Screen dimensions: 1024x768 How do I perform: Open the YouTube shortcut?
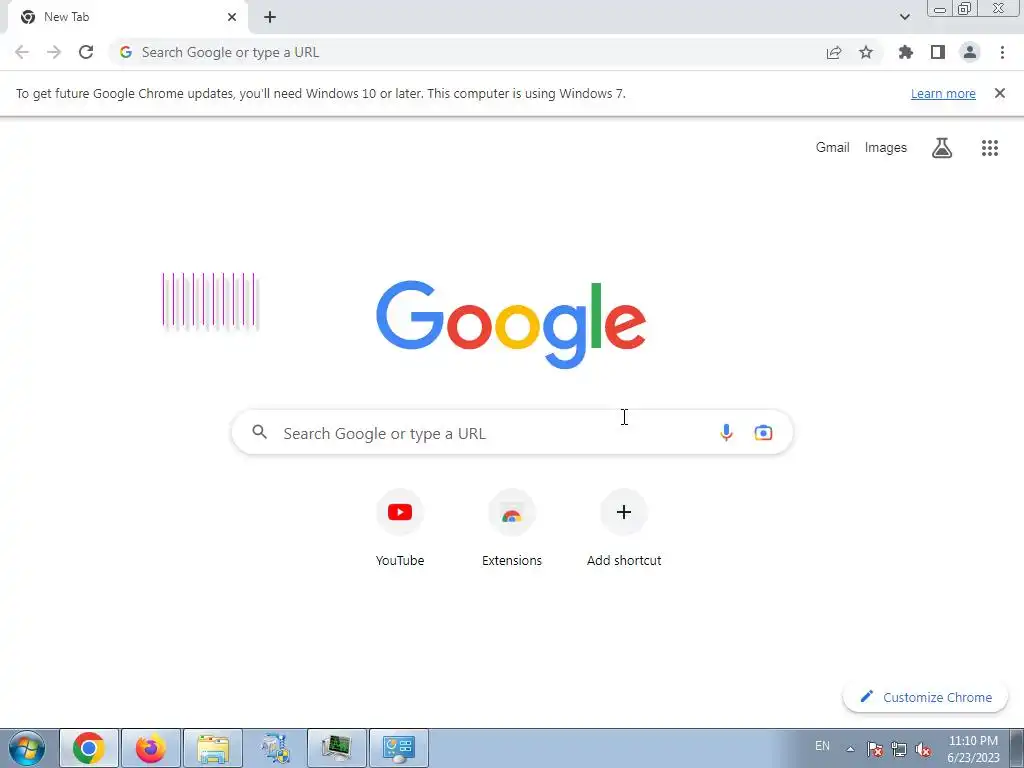[x=400, y=528]
